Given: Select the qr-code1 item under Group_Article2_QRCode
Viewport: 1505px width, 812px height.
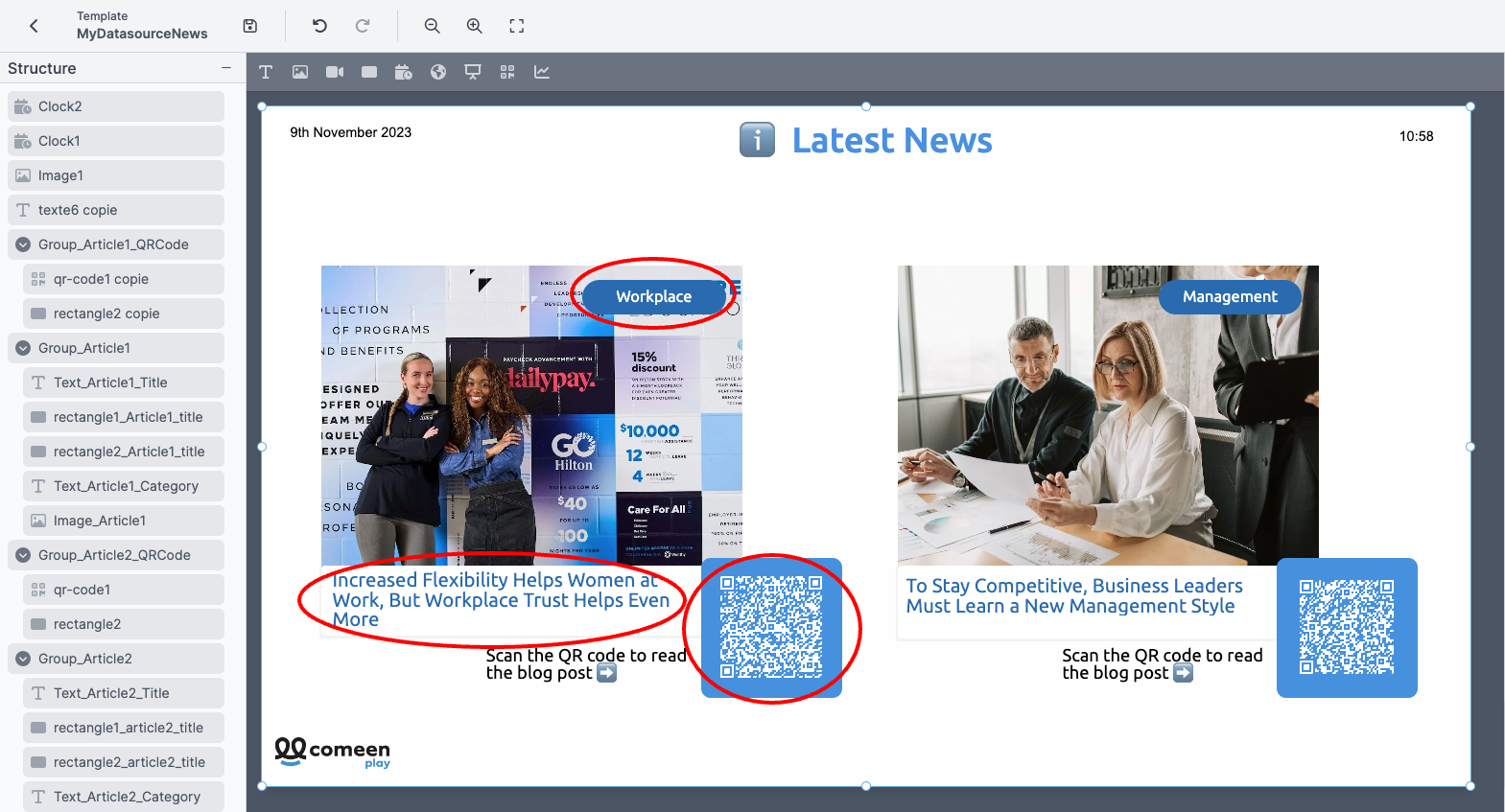Looking at the screenshot, I should 124,590.
